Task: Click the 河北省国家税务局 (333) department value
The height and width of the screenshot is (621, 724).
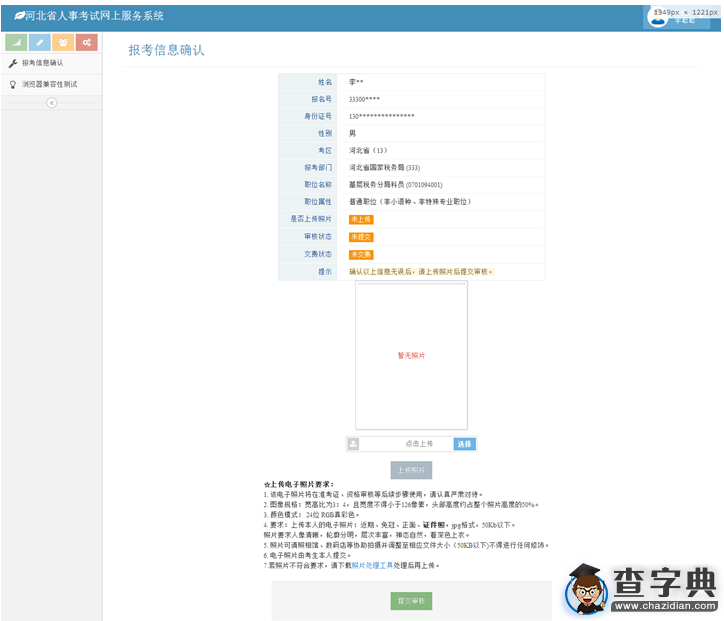Action: coord(384,168)
